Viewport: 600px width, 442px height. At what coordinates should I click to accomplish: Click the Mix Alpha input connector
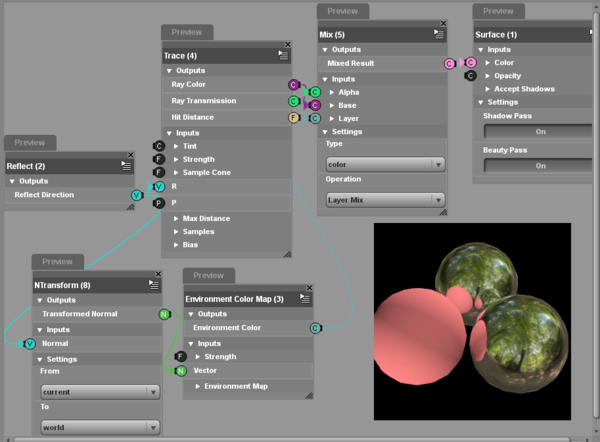tap(315, 92)
